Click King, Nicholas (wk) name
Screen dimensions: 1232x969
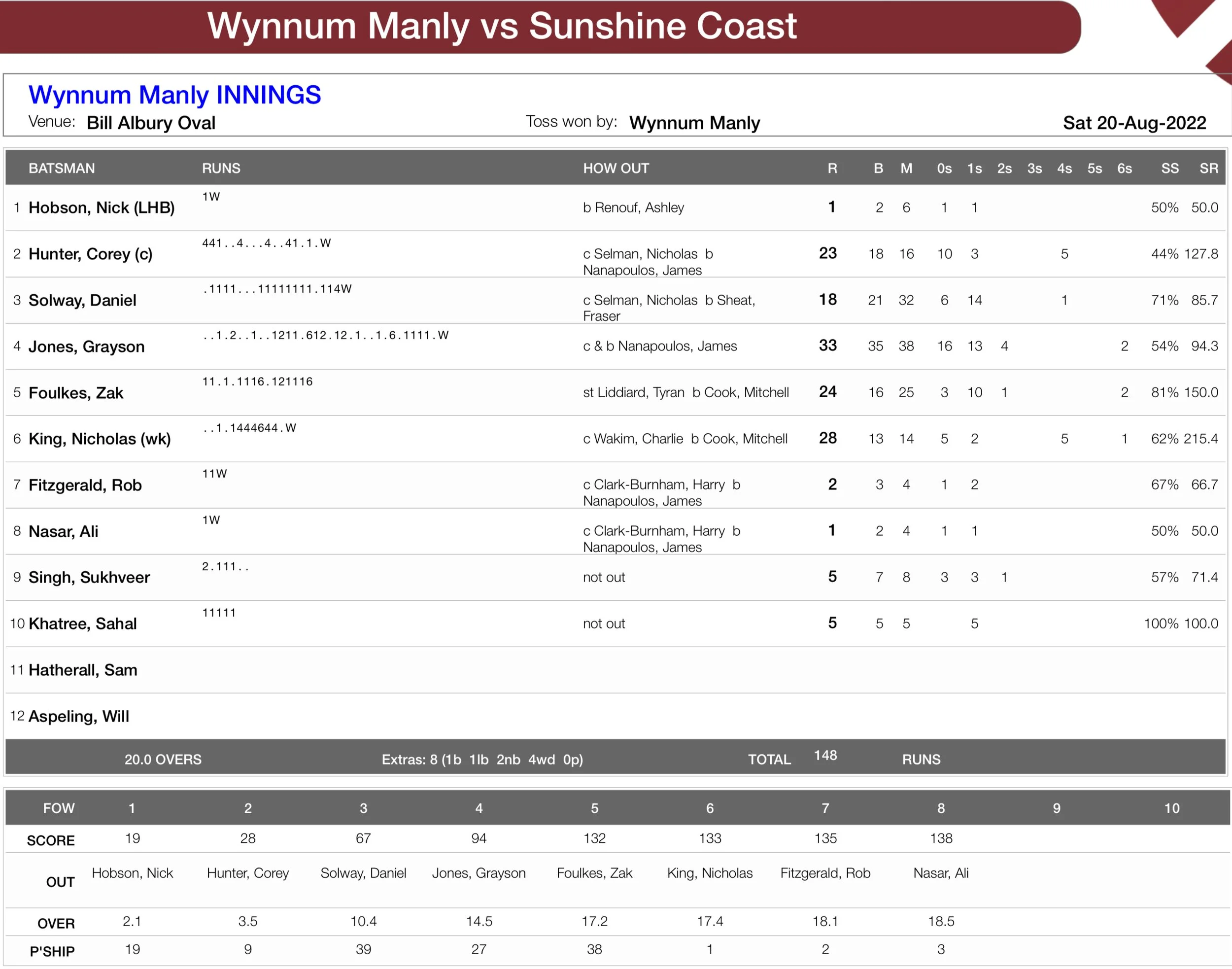tap(99, 439)
